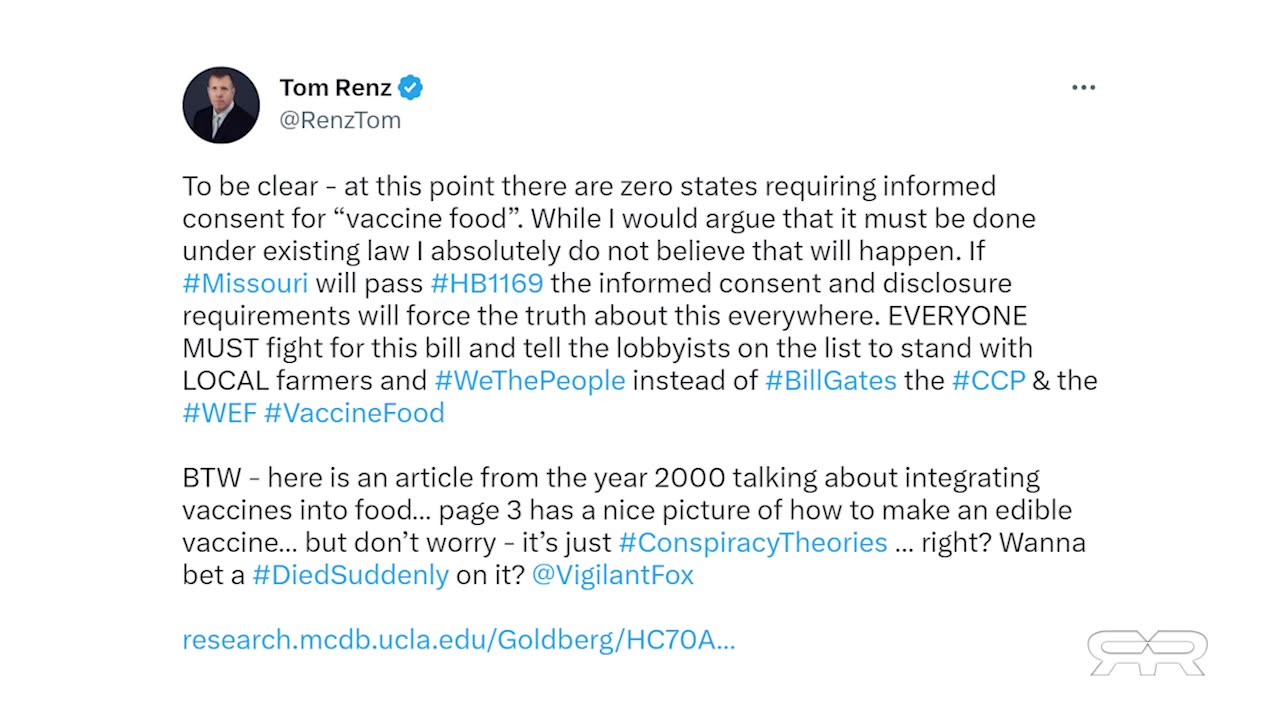Follow the #Missouri hashtag
This screenshot has width=1280, height=720.
tap(246, 283)
